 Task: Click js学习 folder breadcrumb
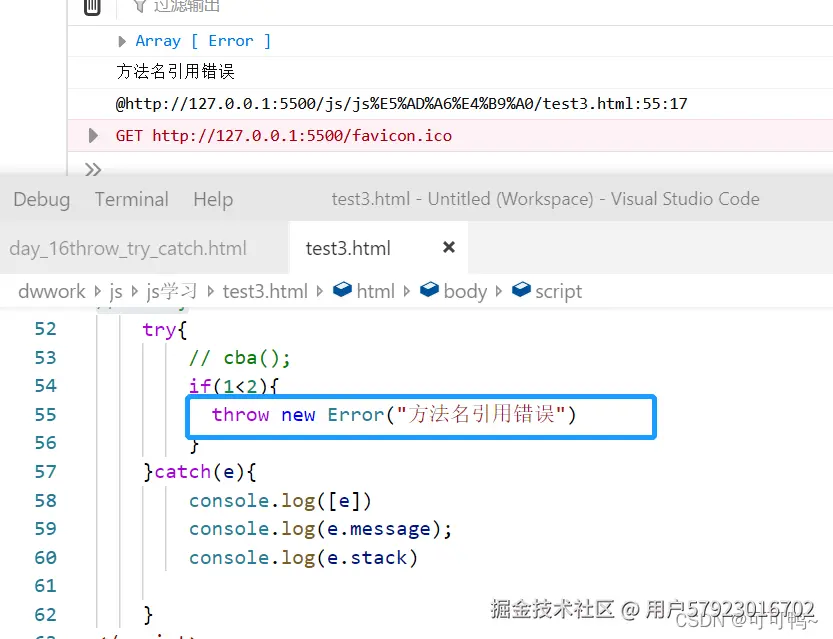coord(171,291)
